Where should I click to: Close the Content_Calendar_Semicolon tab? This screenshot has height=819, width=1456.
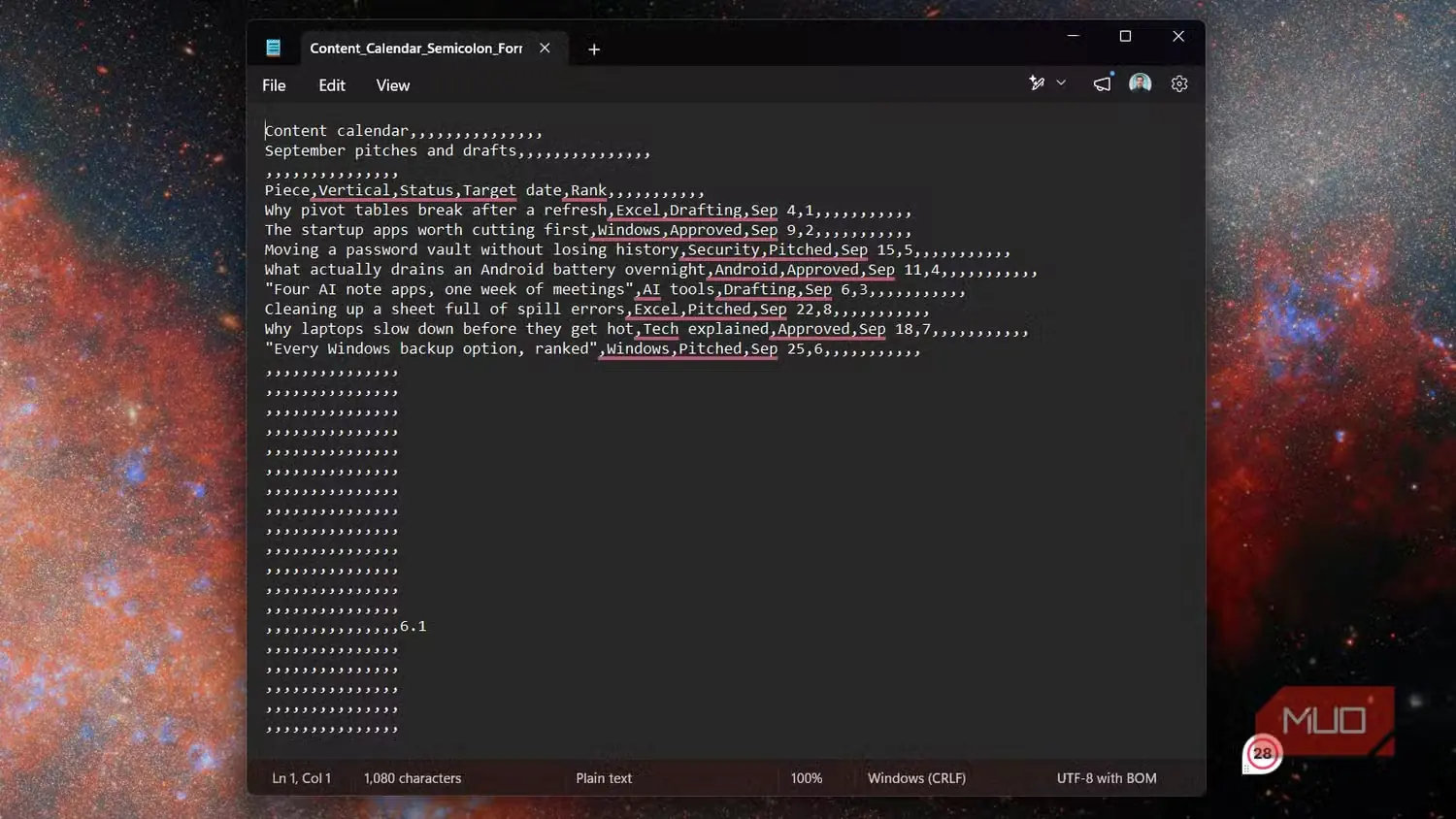coord(545,48)
